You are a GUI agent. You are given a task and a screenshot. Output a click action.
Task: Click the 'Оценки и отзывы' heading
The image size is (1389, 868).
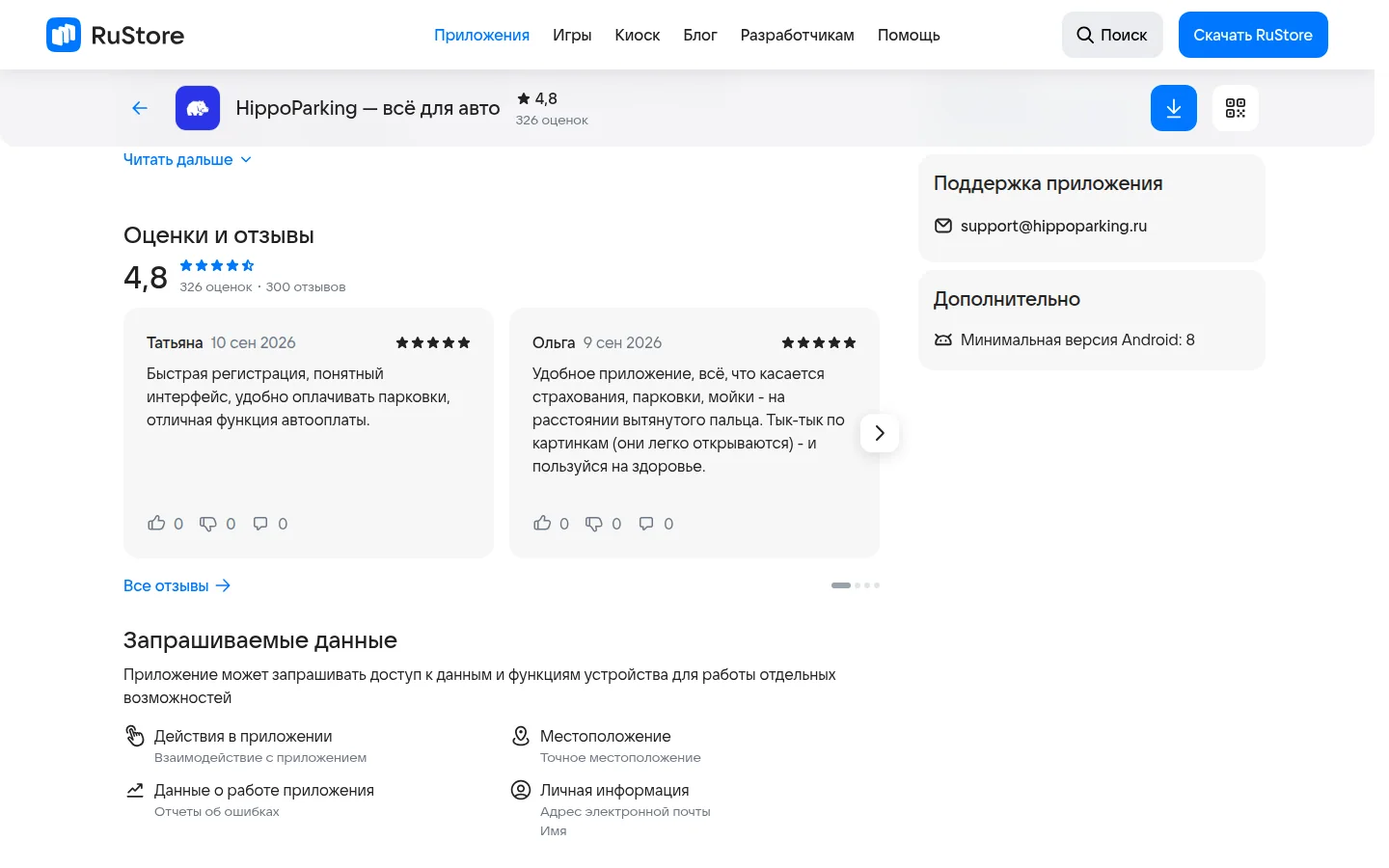click(x=219, y=235)
